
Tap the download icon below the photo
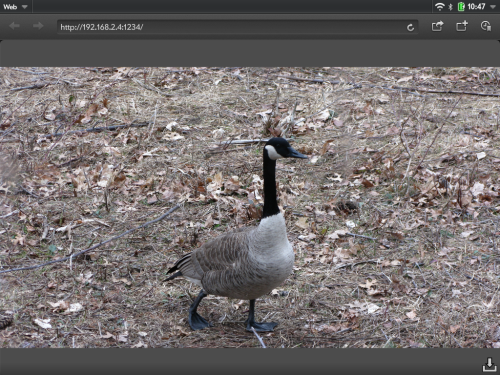tap(489, 364)
